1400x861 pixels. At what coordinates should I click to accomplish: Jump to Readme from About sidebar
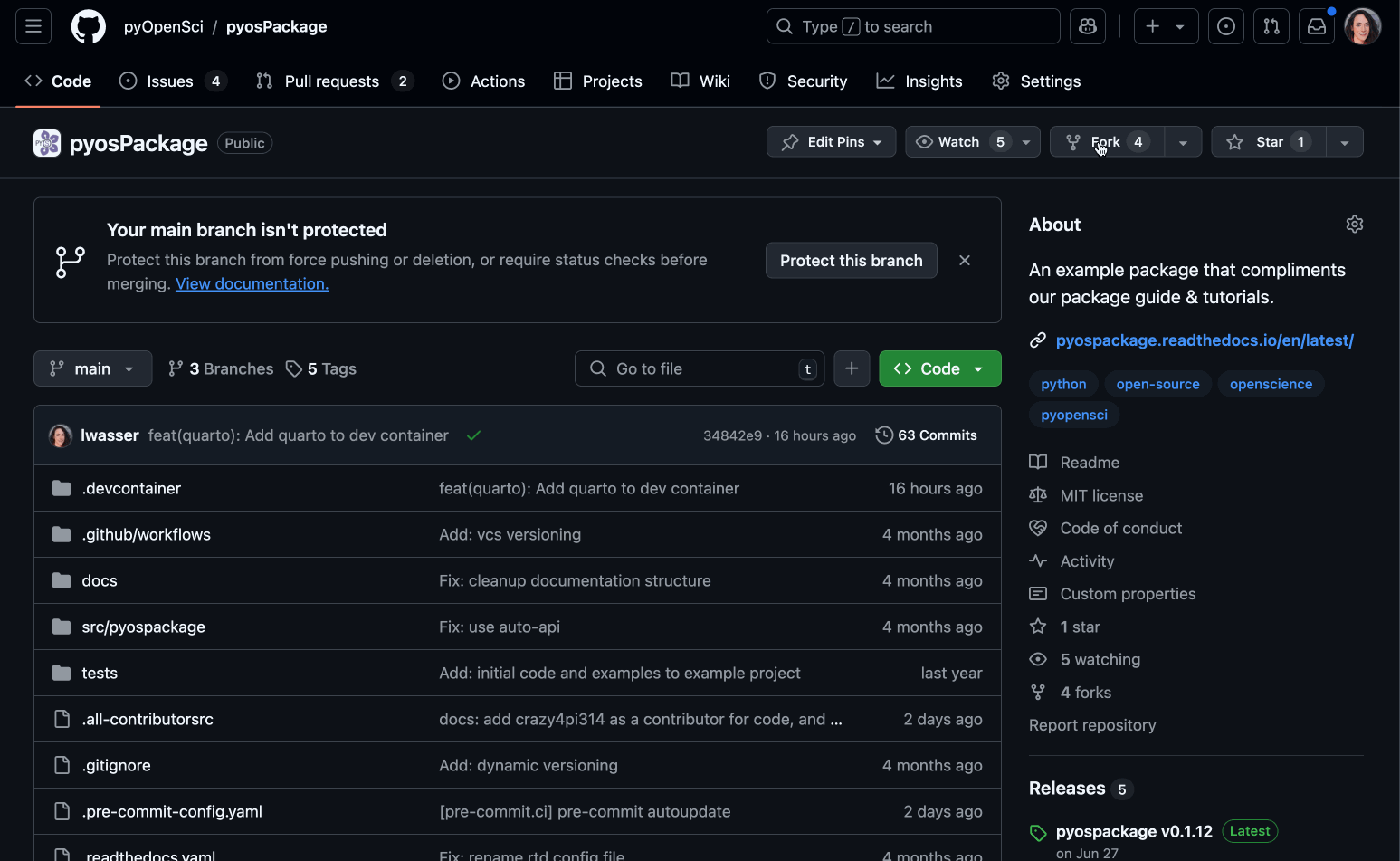pos(1075,463)
